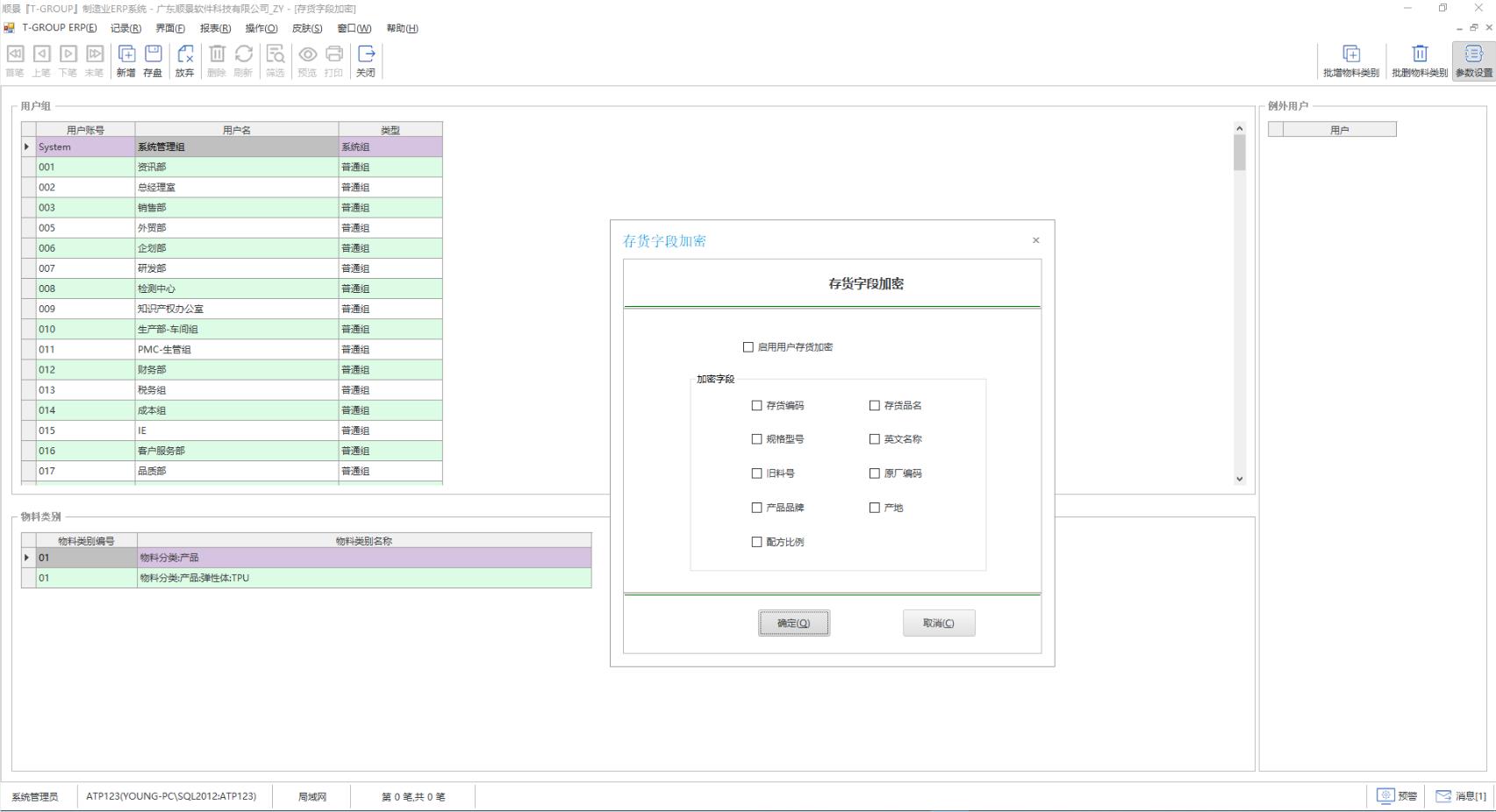This screenshot has height=812, width=1496.
Task: Open the 操作(O) menu
Action: pyautogui.click(x=261, y=28)
